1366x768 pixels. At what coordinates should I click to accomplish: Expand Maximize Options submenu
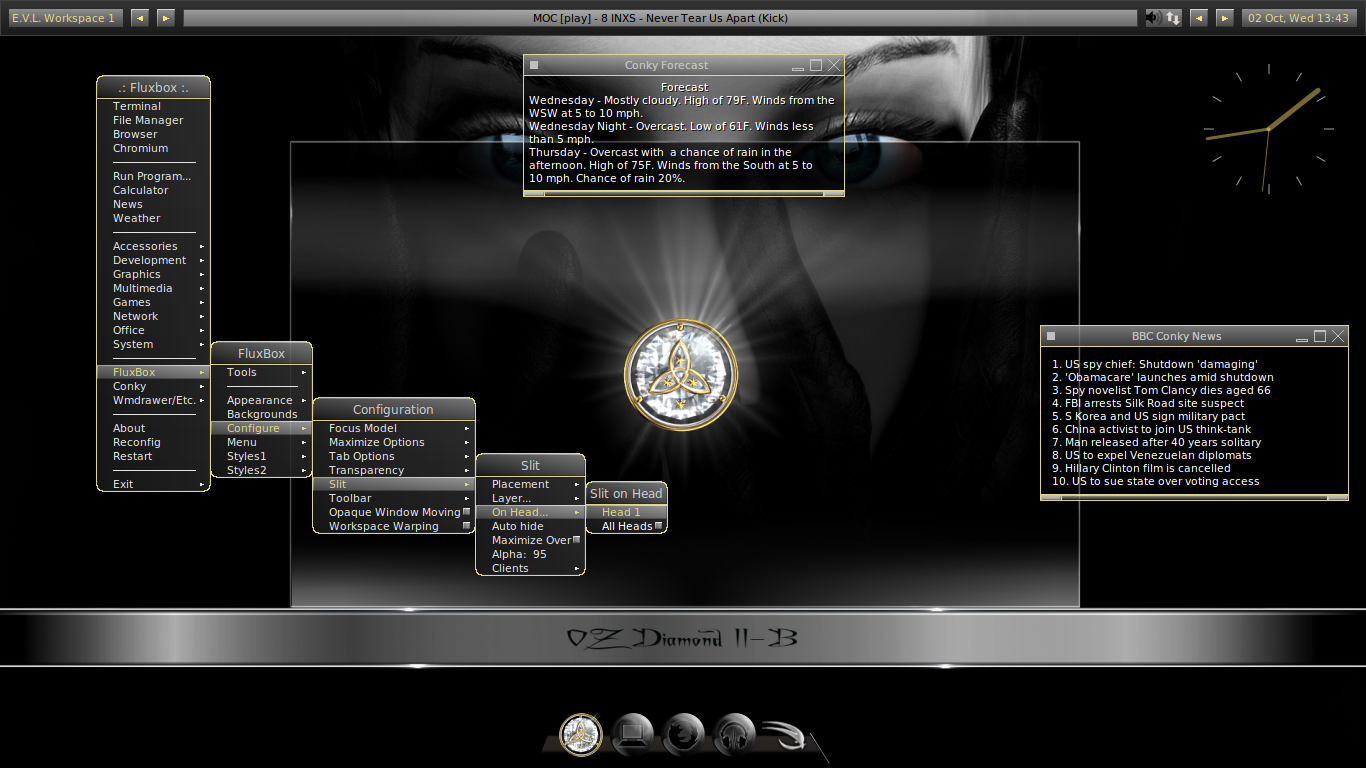(x=394, y=442)
